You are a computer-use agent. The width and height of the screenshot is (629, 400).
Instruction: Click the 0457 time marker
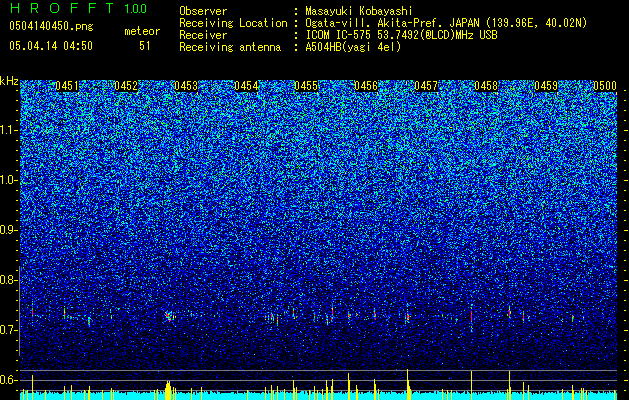[426, 86]
